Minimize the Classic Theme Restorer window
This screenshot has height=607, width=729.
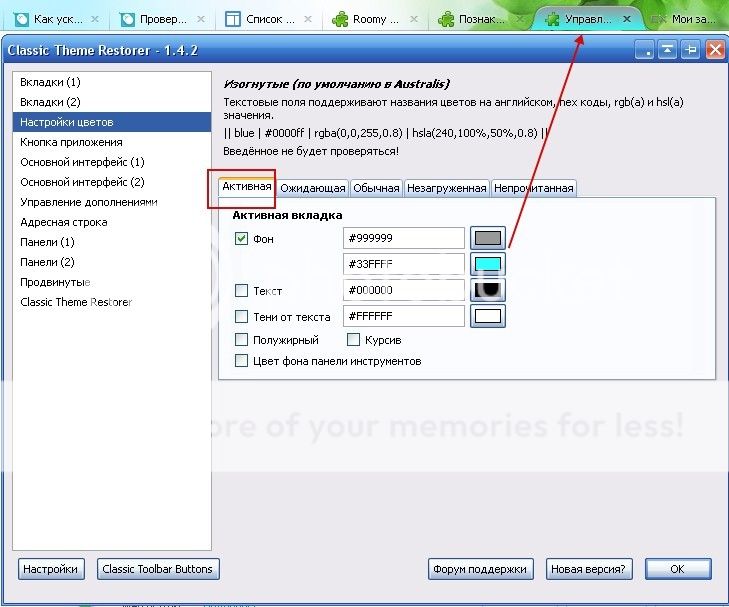click(644, 50)
